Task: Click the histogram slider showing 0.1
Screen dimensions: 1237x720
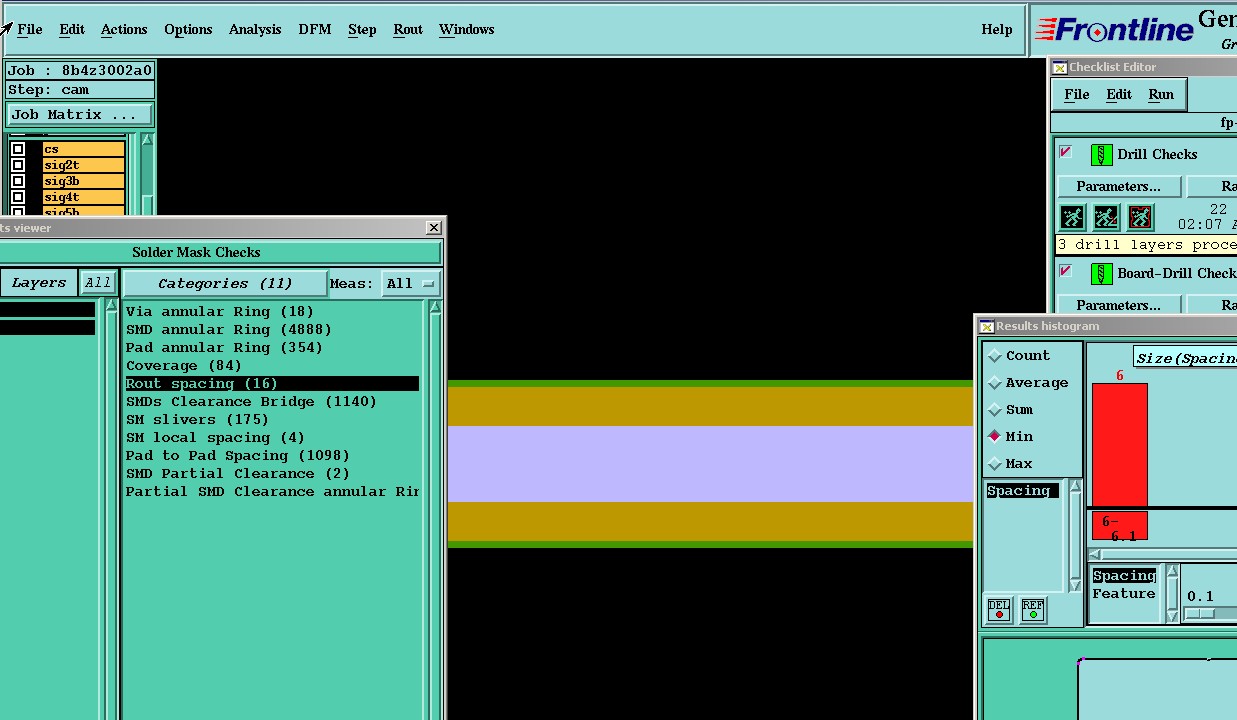Action: 1200,613
